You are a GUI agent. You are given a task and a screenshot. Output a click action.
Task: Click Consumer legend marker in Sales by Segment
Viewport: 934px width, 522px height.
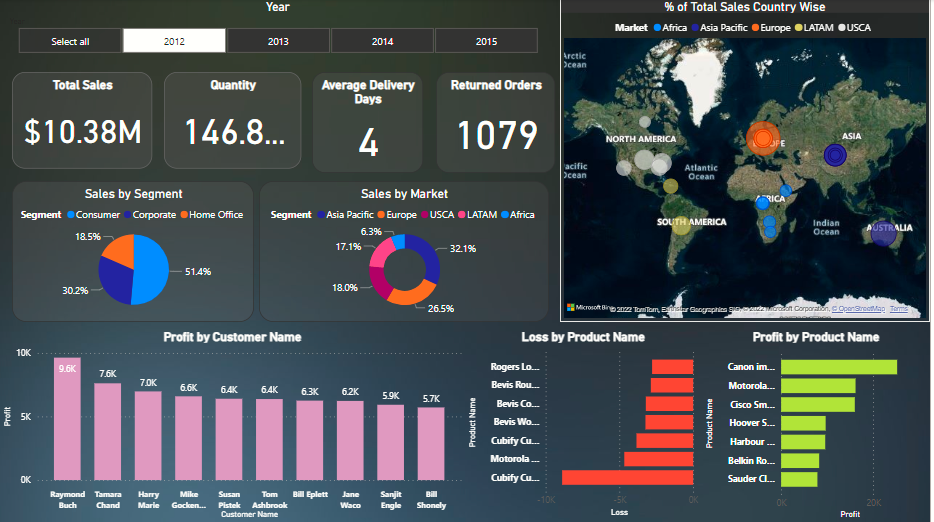(71, 215)
